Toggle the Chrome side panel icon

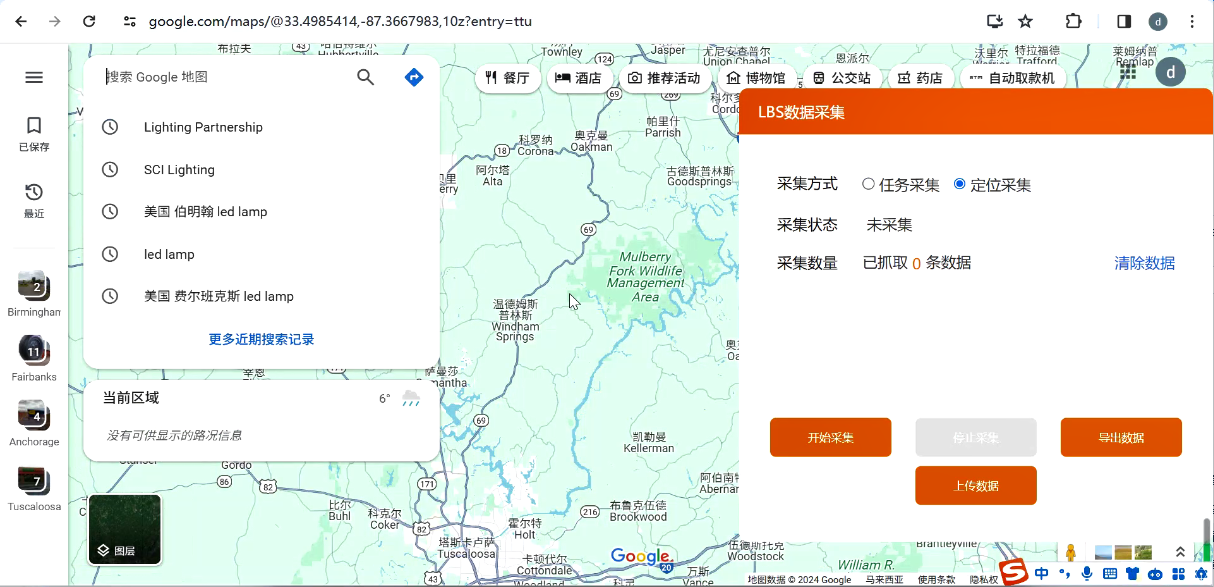click(1124, 21)
